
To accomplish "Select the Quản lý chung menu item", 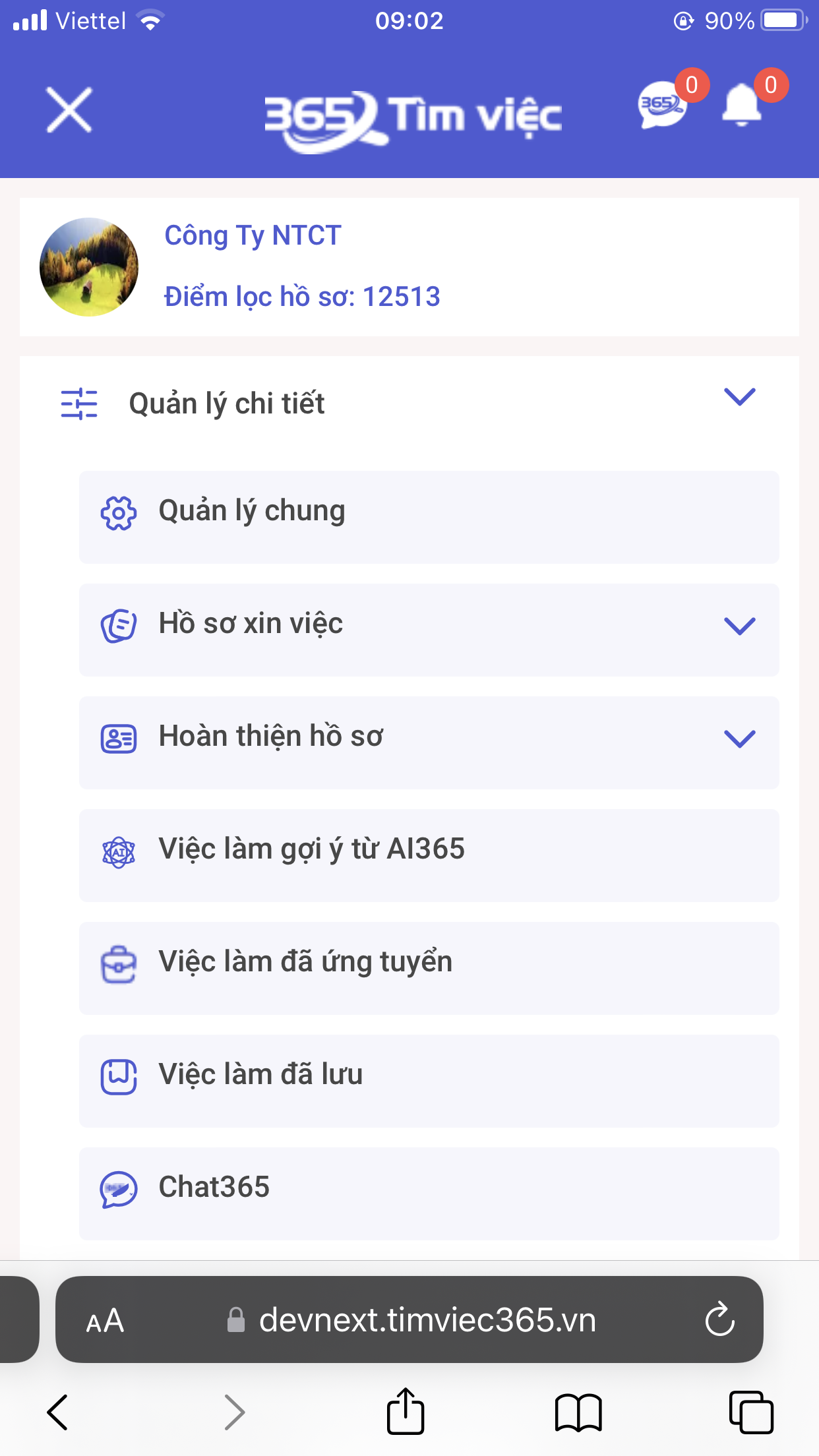I will pyautogui.click(x=429, y=517).
